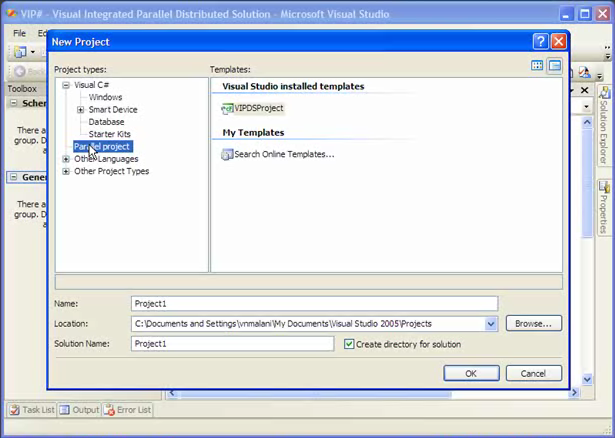615x438 pixels.
Task: Click horizontal scrollbar right arrow
Action: click(x=575, y=393)
